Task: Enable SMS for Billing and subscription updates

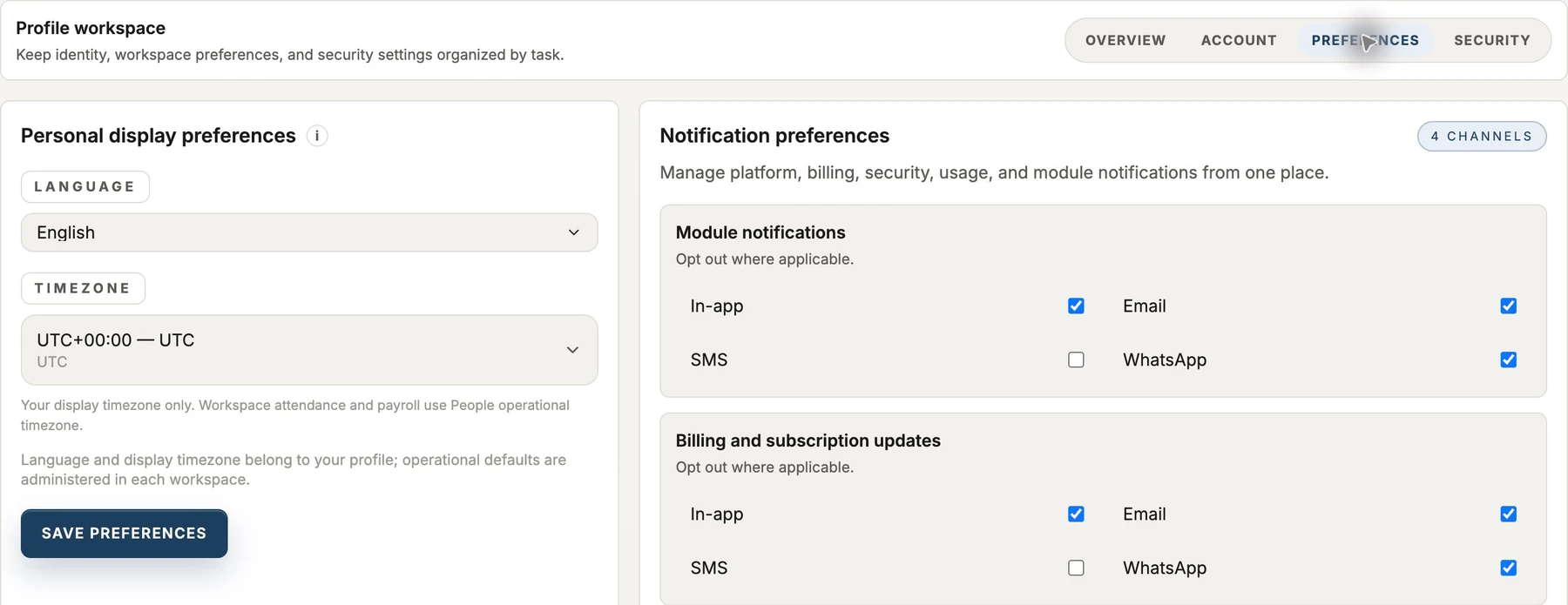Action: click(x=1076, y=568)
